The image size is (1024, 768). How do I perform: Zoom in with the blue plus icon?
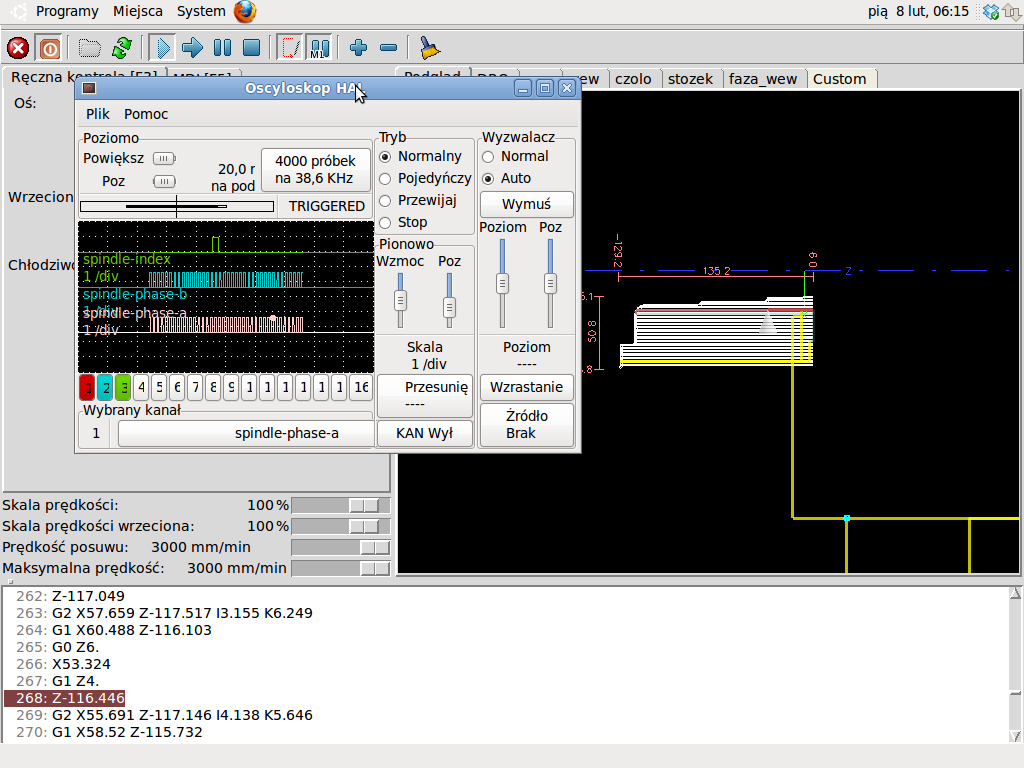pyautogui.click(x=359, y=48)
